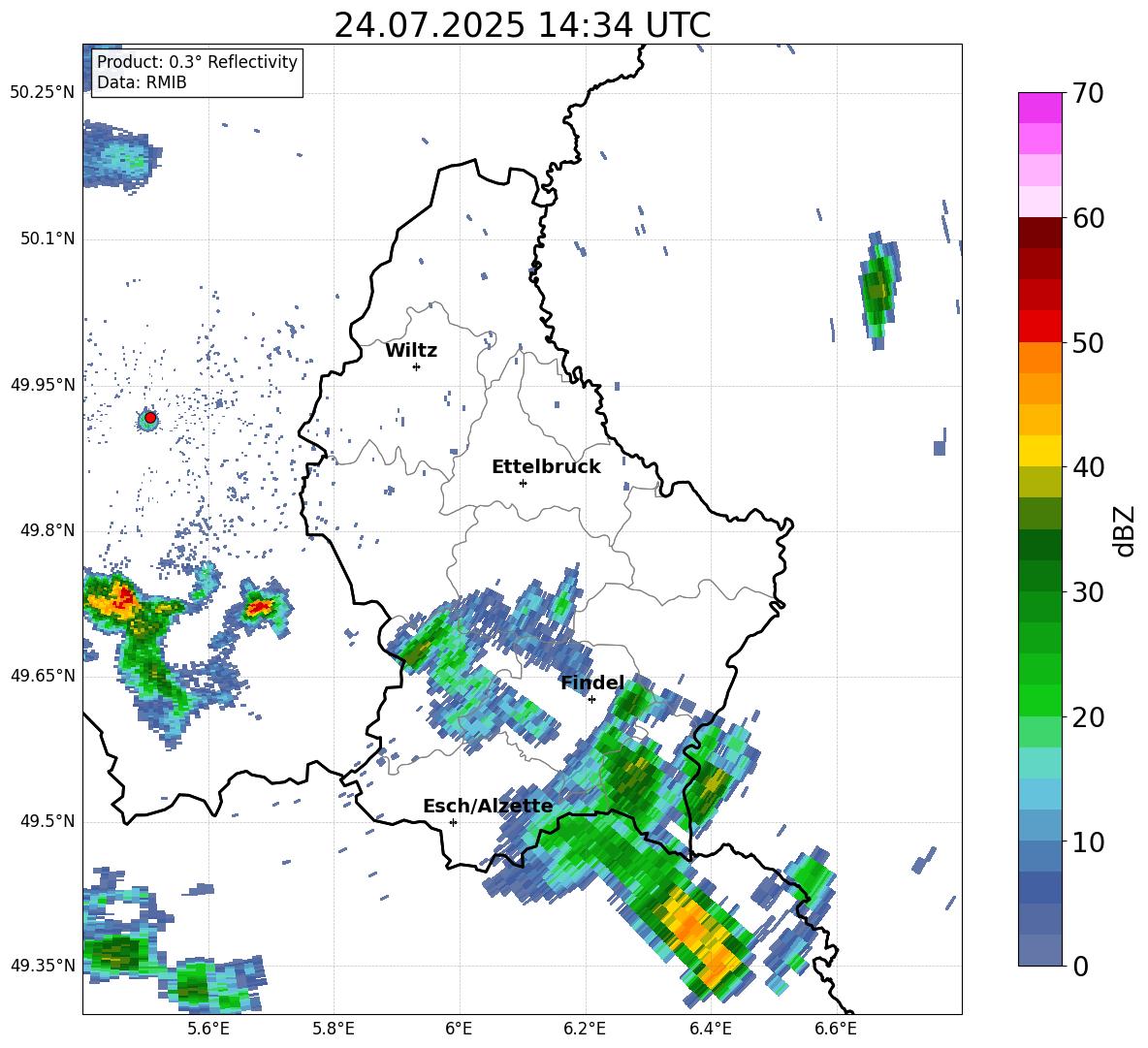Click the orange colorbar swatch below 50
The height and width of the screenshot is (1048, 1148).
1039,358
